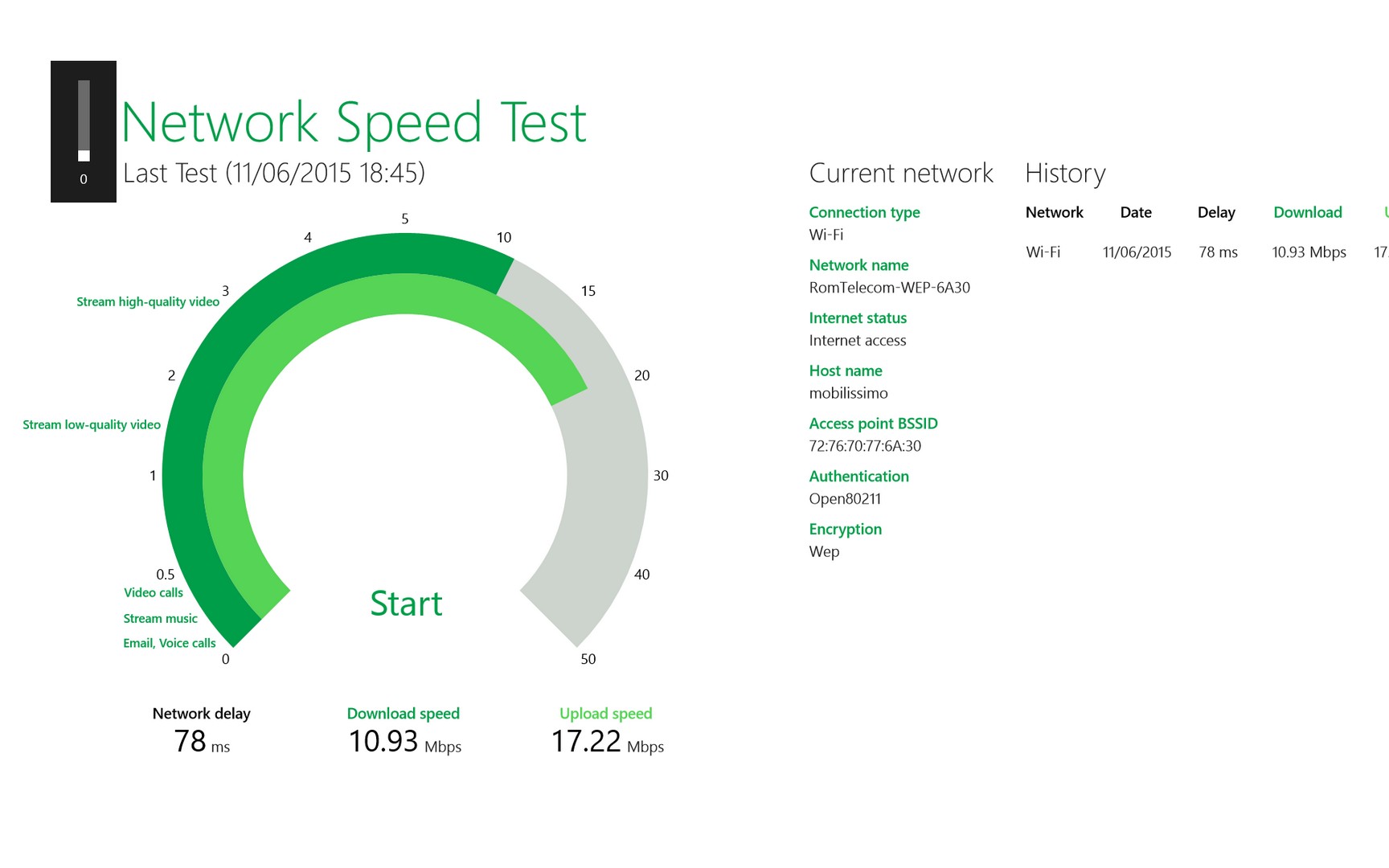Viewport: 1389px width, 868px height.
Task: Click the Host name label
Action: 846,371
